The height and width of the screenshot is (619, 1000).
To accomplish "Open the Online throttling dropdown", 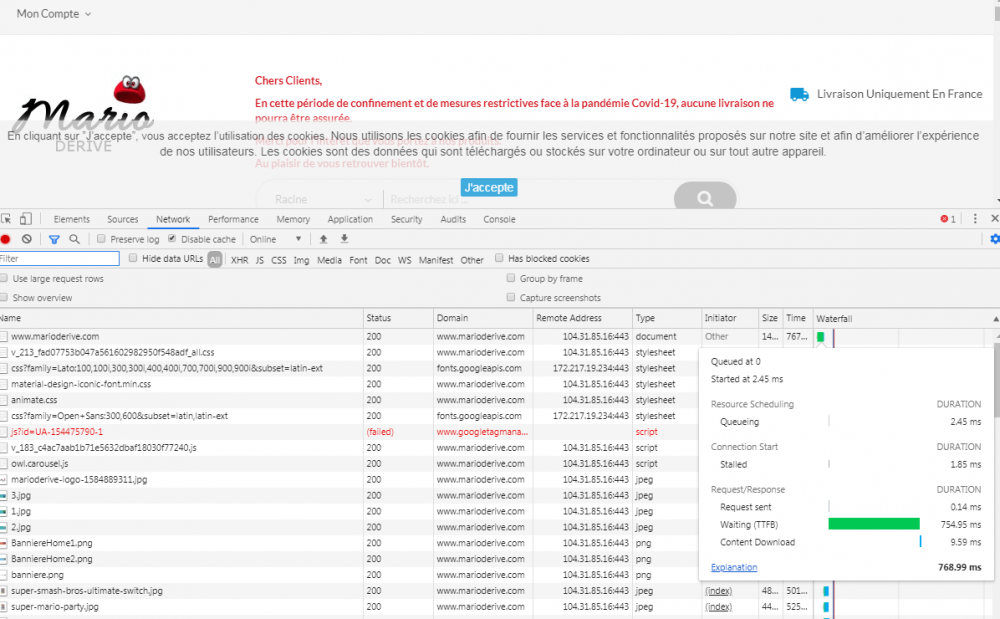I will pos(275,239).
